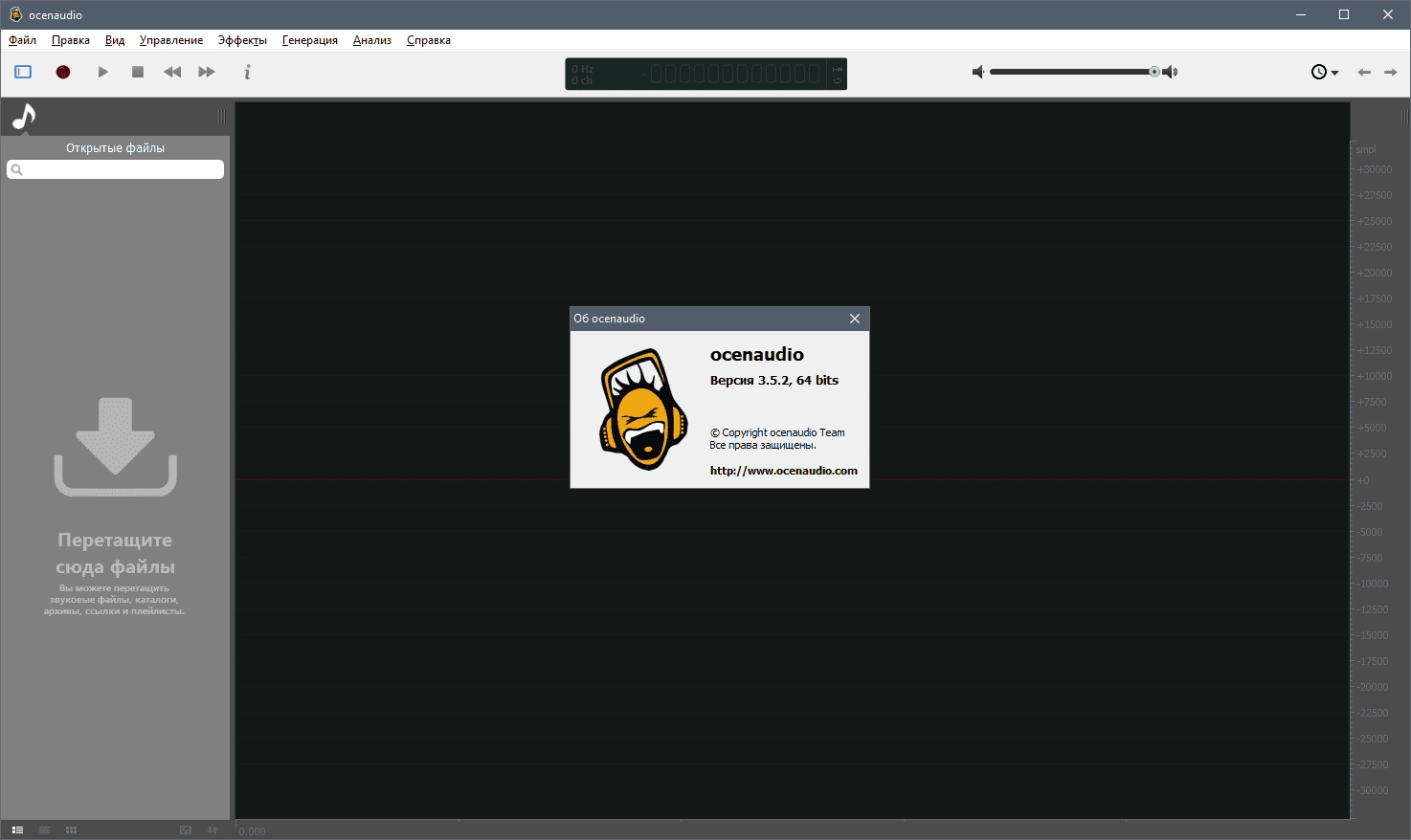Viewport: 1411px width, 840px height.
Task: Click the download drop-area icon in the sidebar
Action: tap(116, 447)
